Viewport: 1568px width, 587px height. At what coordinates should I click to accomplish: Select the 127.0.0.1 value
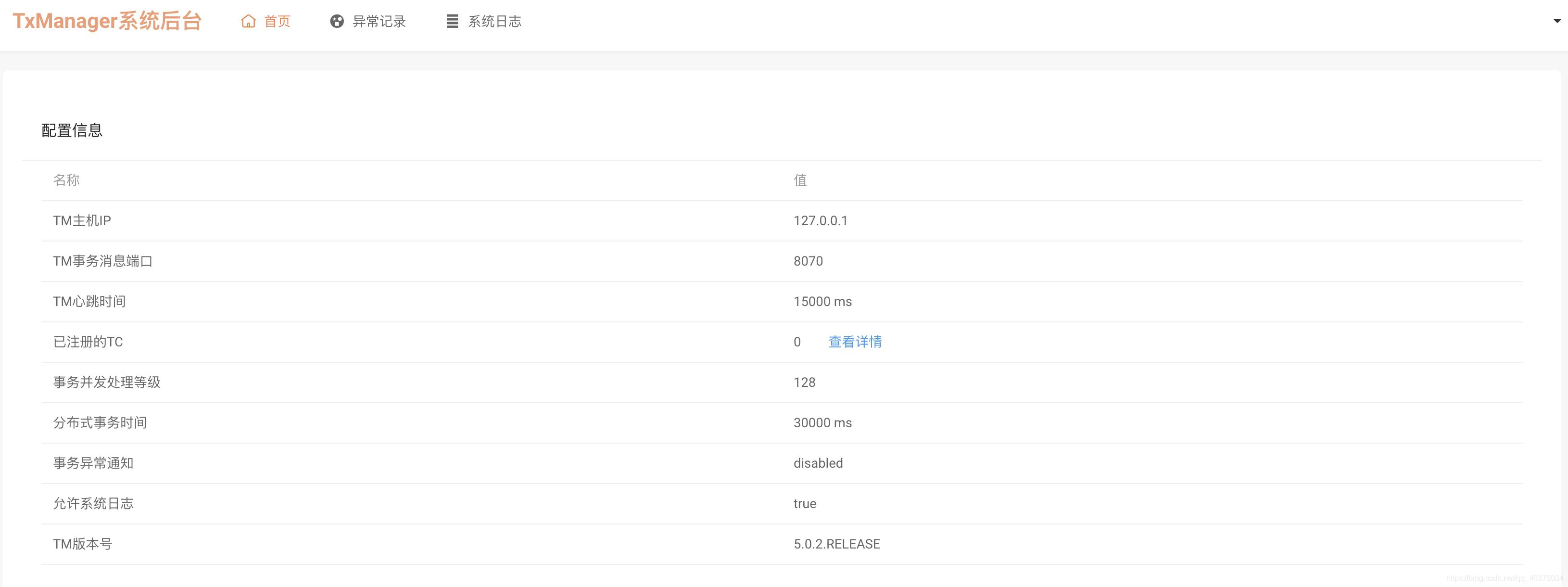[821, 220]
